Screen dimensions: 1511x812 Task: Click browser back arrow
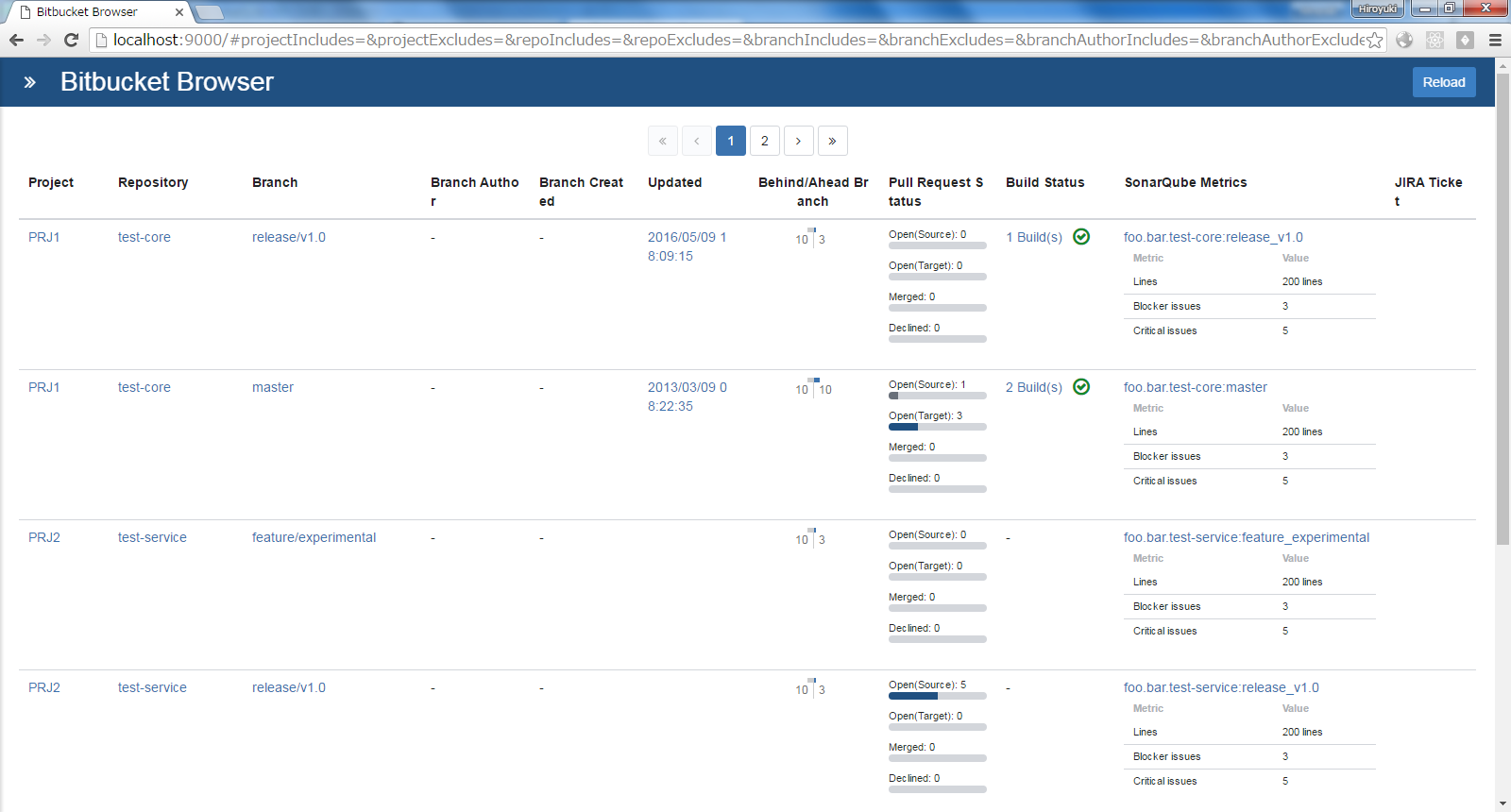(16, 40)
